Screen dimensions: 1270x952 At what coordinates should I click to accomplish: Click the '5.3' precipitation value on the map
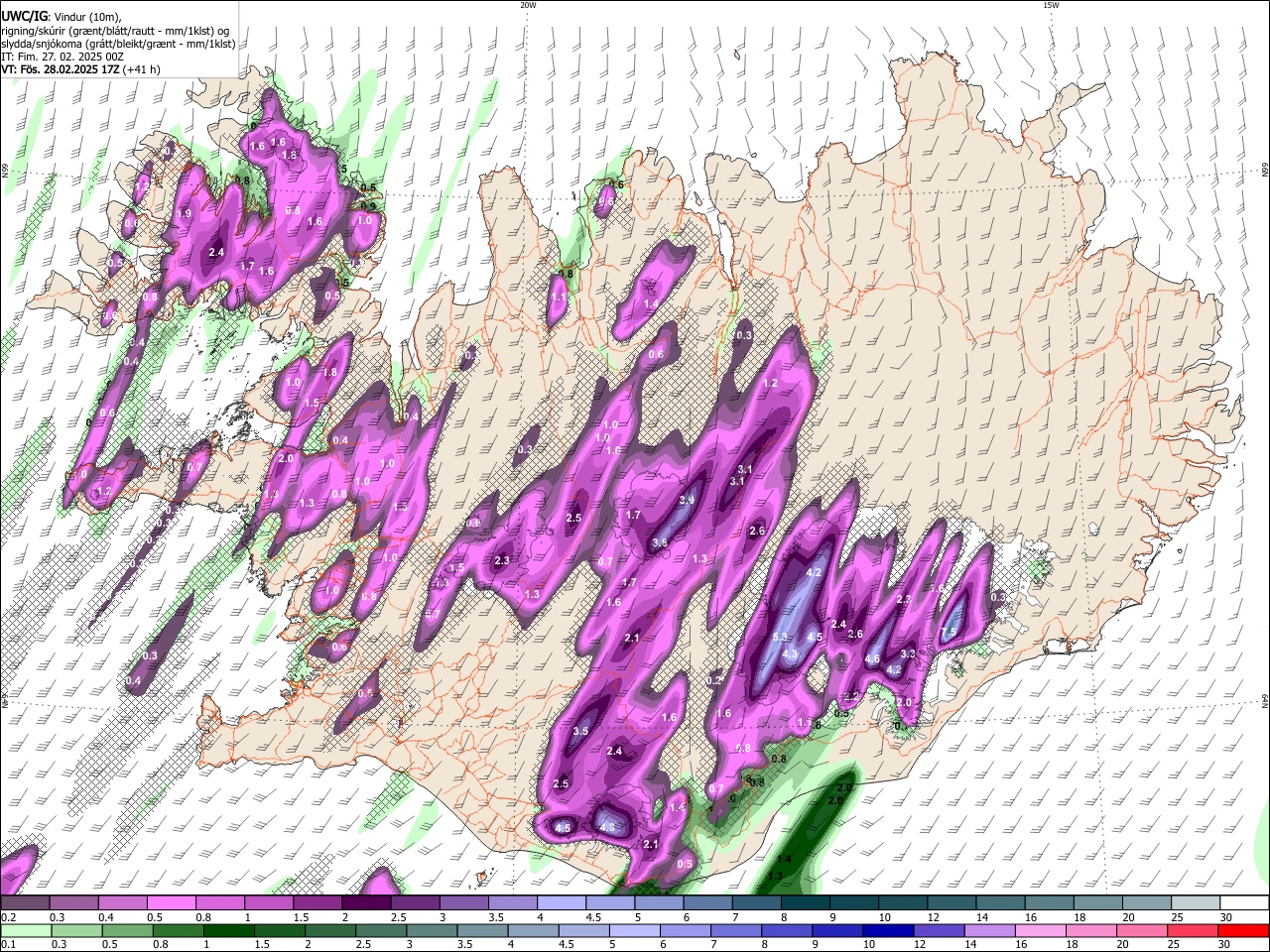point(780,637)
